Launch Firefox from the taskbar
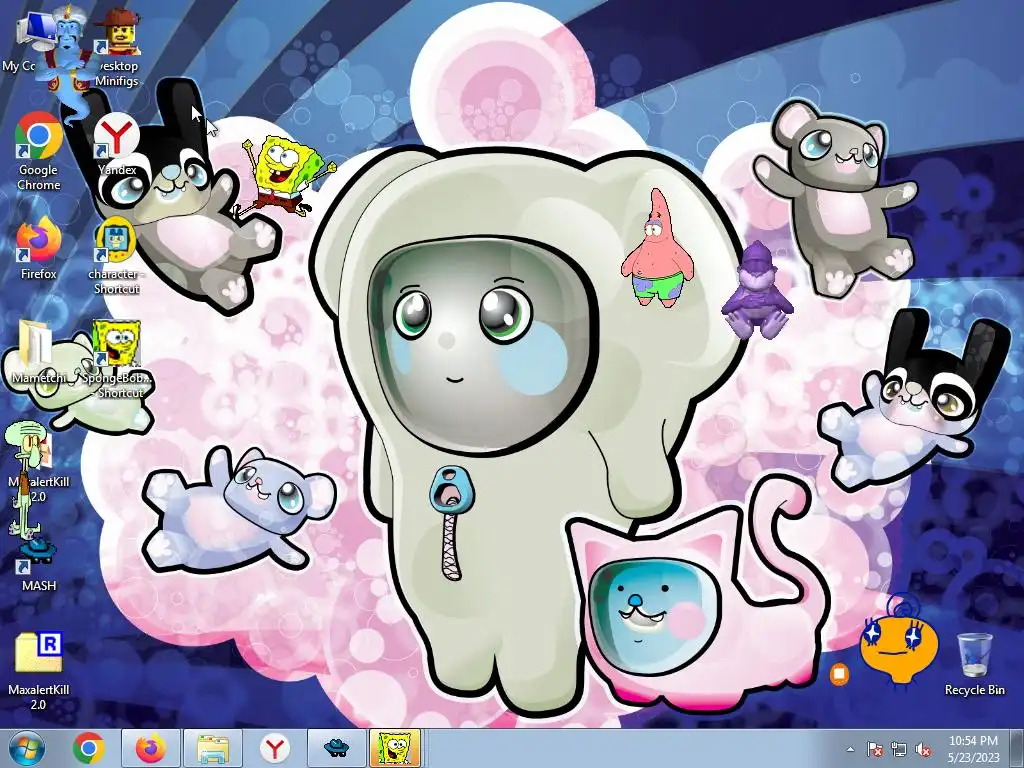1024x768 pixels. pyautogui.click(x=150, y=748)
